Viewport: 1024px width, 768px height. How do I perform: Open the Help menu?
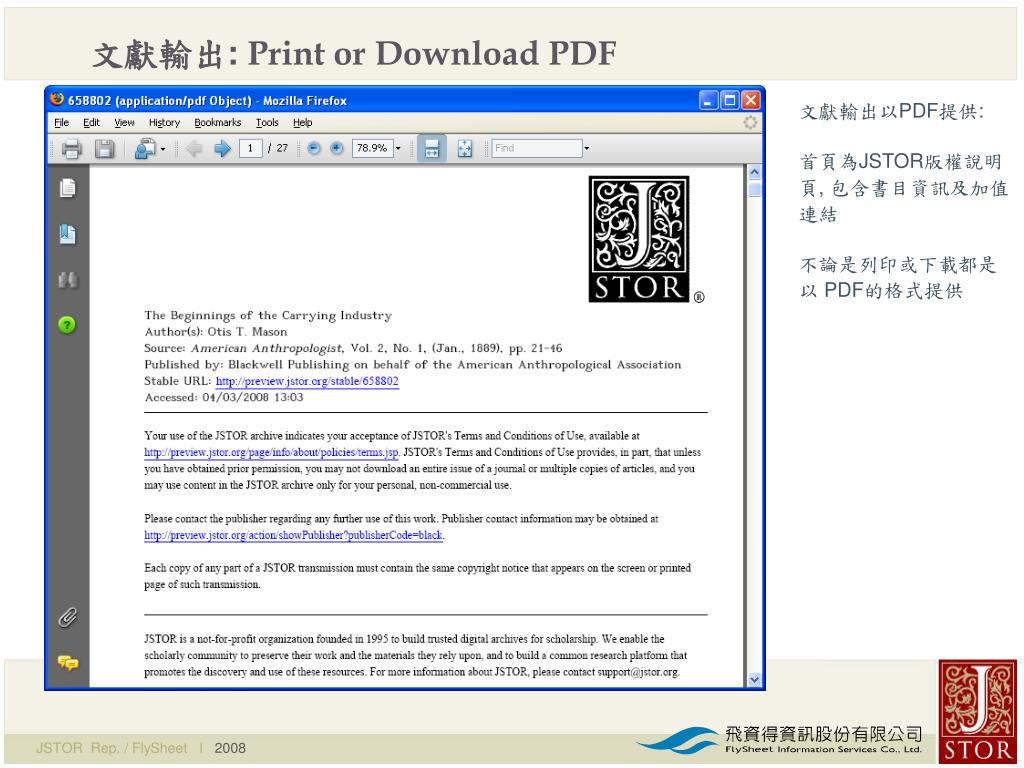coord(302,123)
